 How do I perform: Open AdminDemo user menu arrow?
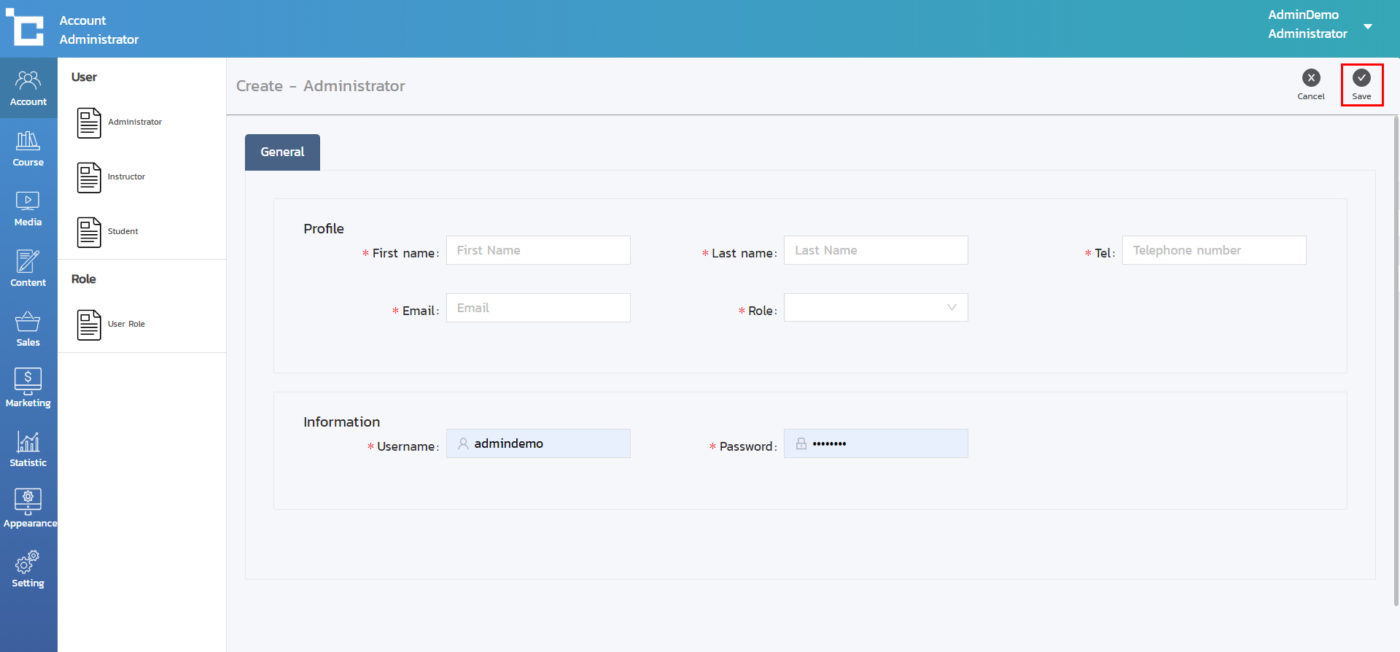(1368, 27)
